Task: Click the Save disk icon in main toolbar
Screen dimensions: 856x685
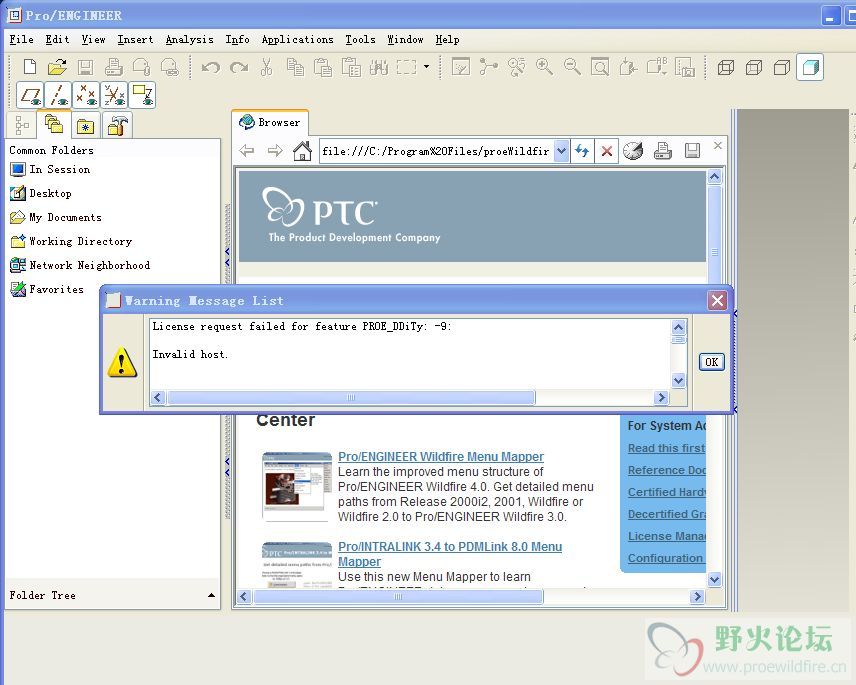Action: click(85, 67)
